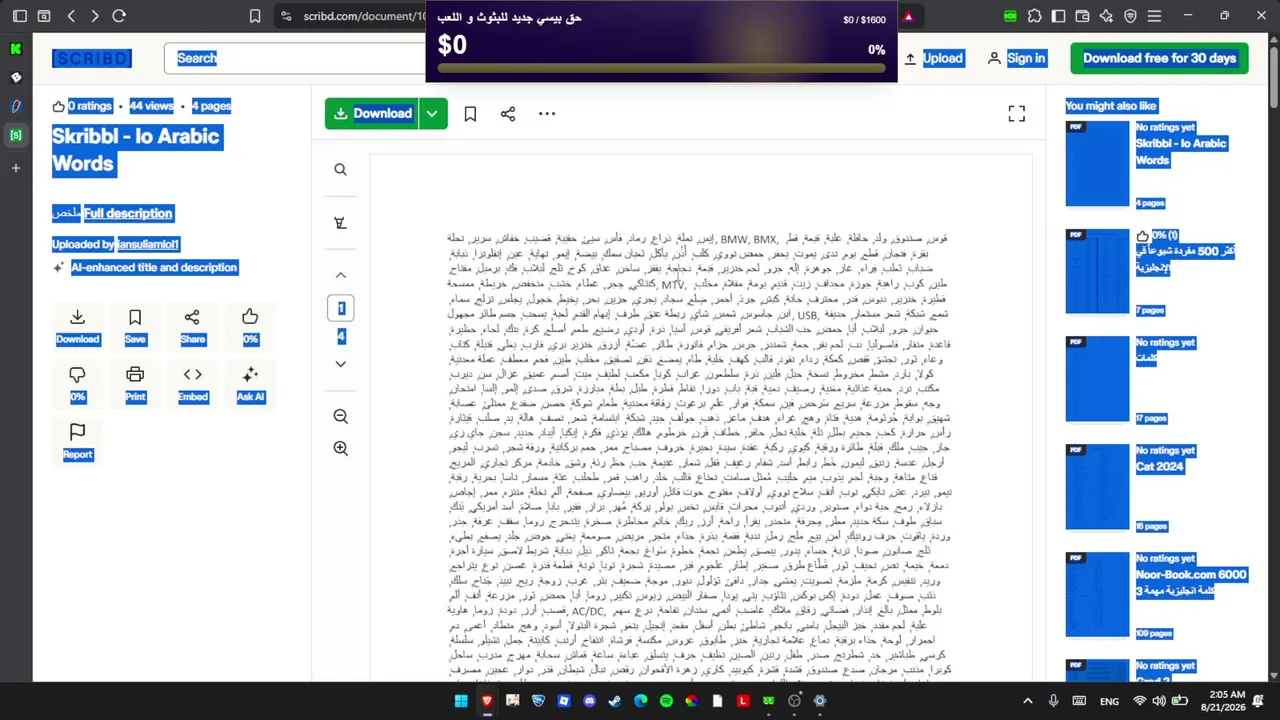Open Discord from the taskbar

(x=589, y=701)
